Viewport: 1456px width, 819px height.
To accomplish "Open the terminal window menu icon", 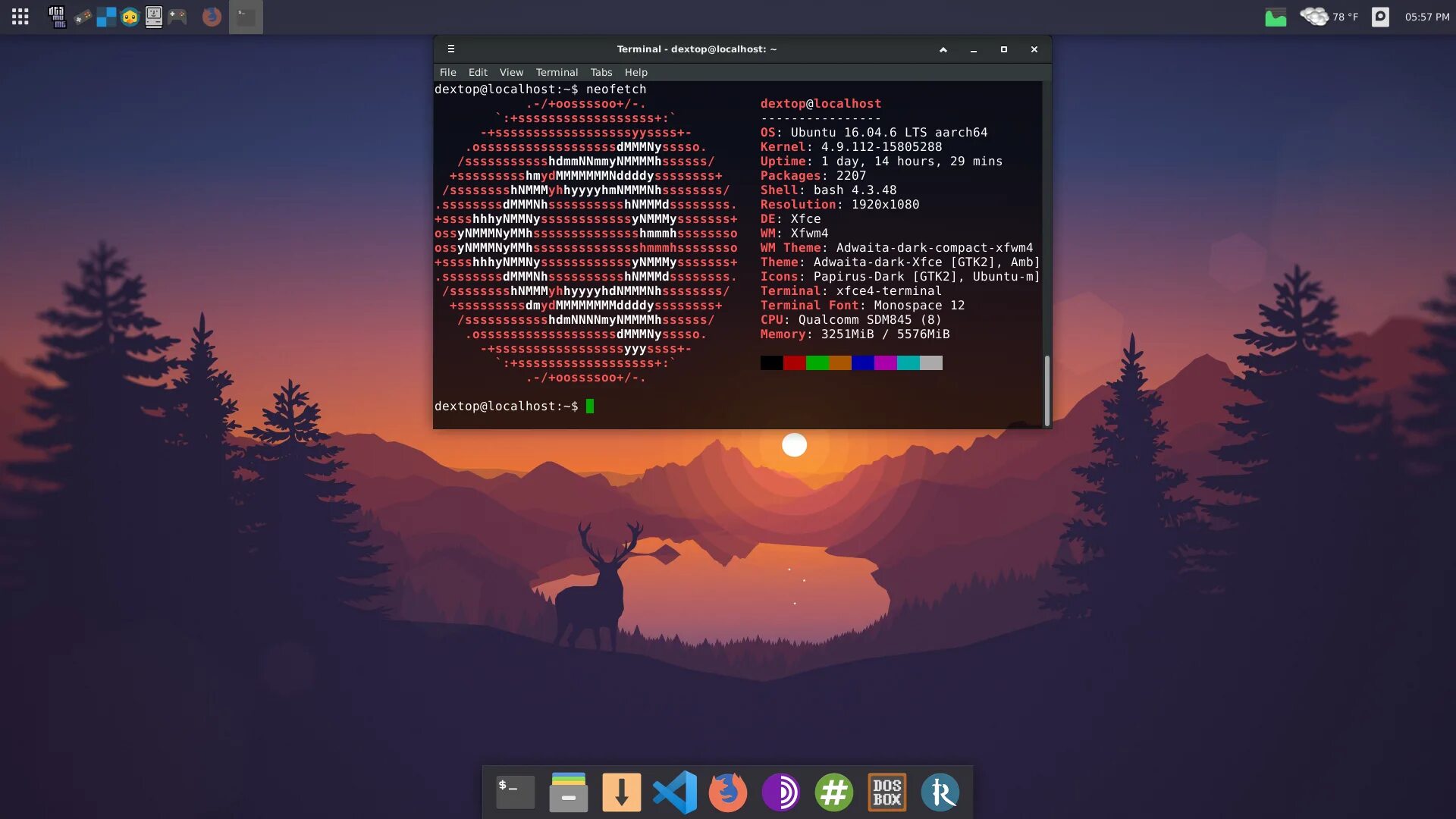I will 451,49.
